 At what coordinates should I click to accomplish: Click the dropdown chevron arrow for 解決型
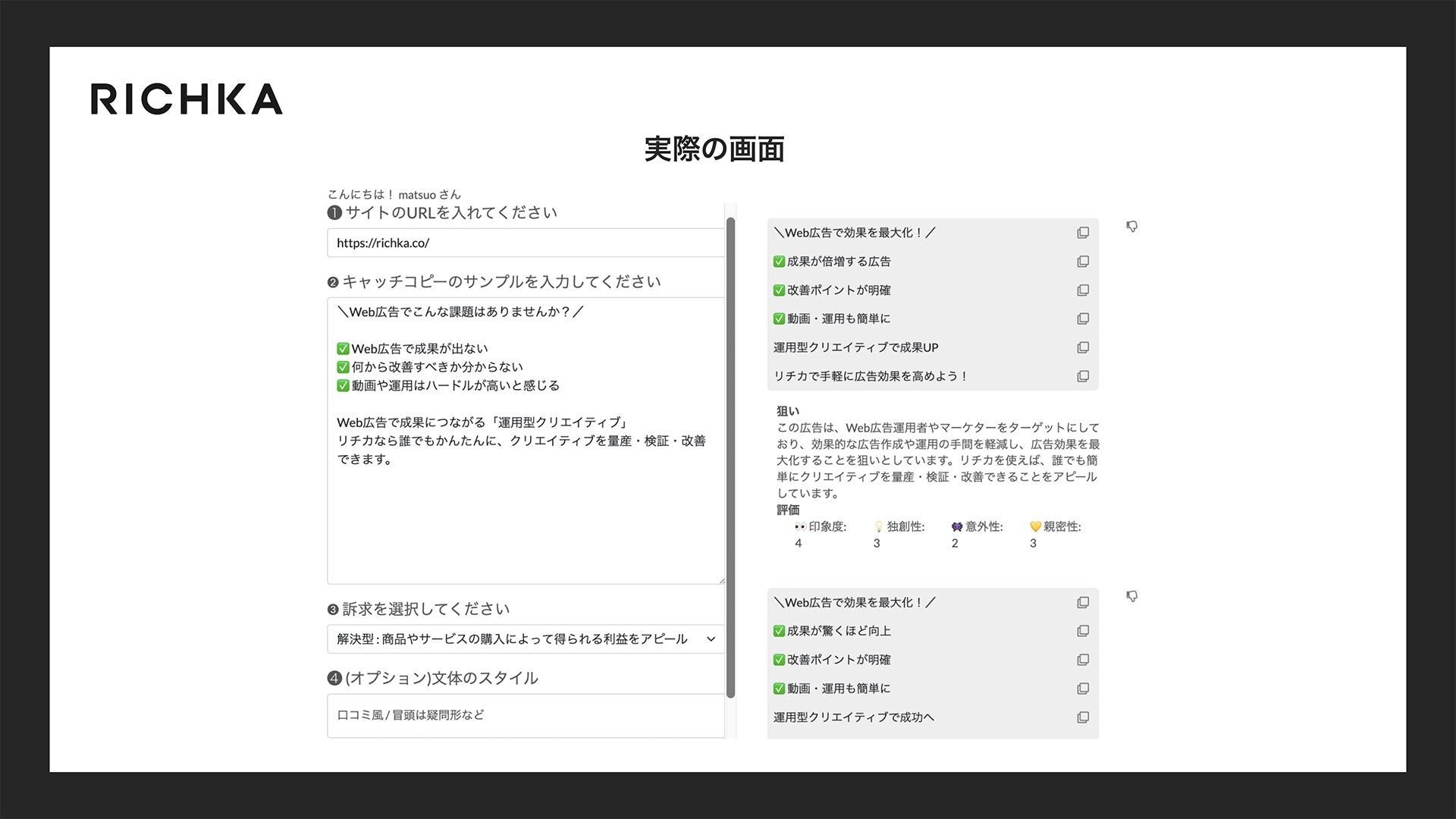click(711, 639)
